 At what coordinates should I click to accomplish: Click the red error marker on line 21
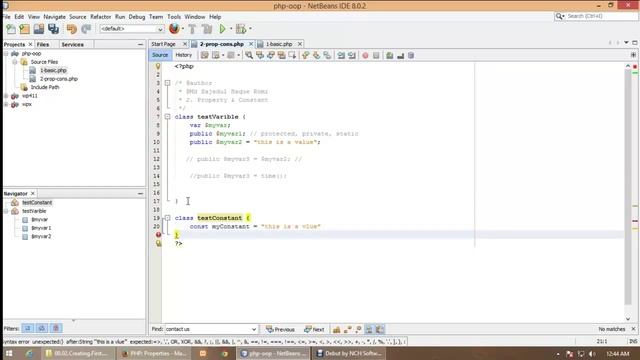[x=158, y=235]
